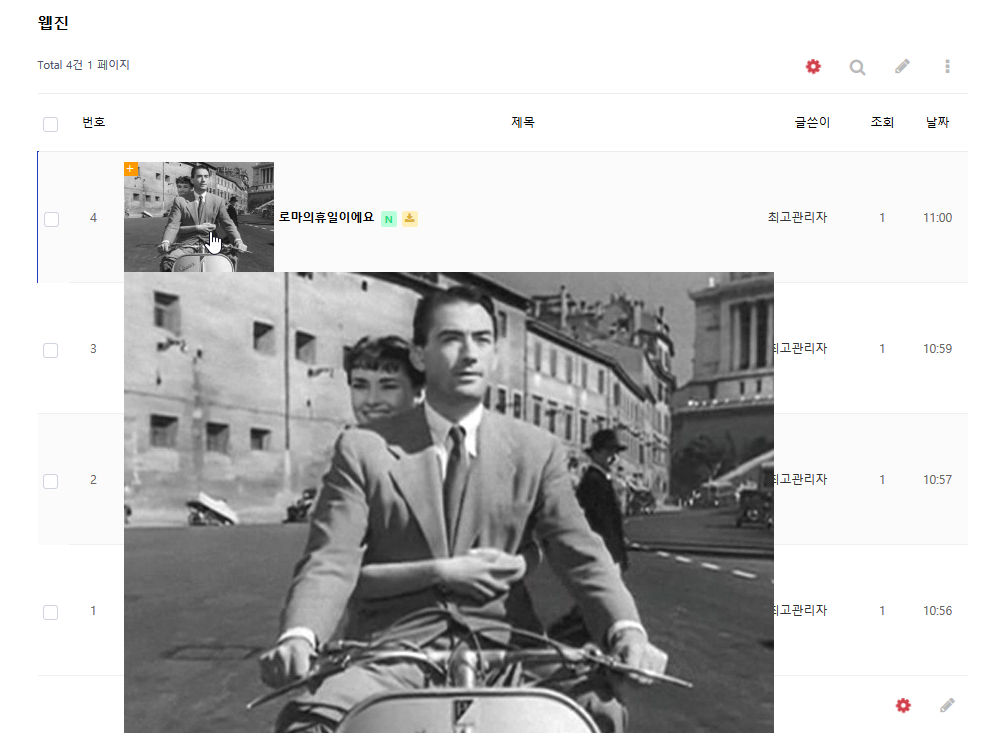Click the green N new-post badge

[x=389, y=218]
